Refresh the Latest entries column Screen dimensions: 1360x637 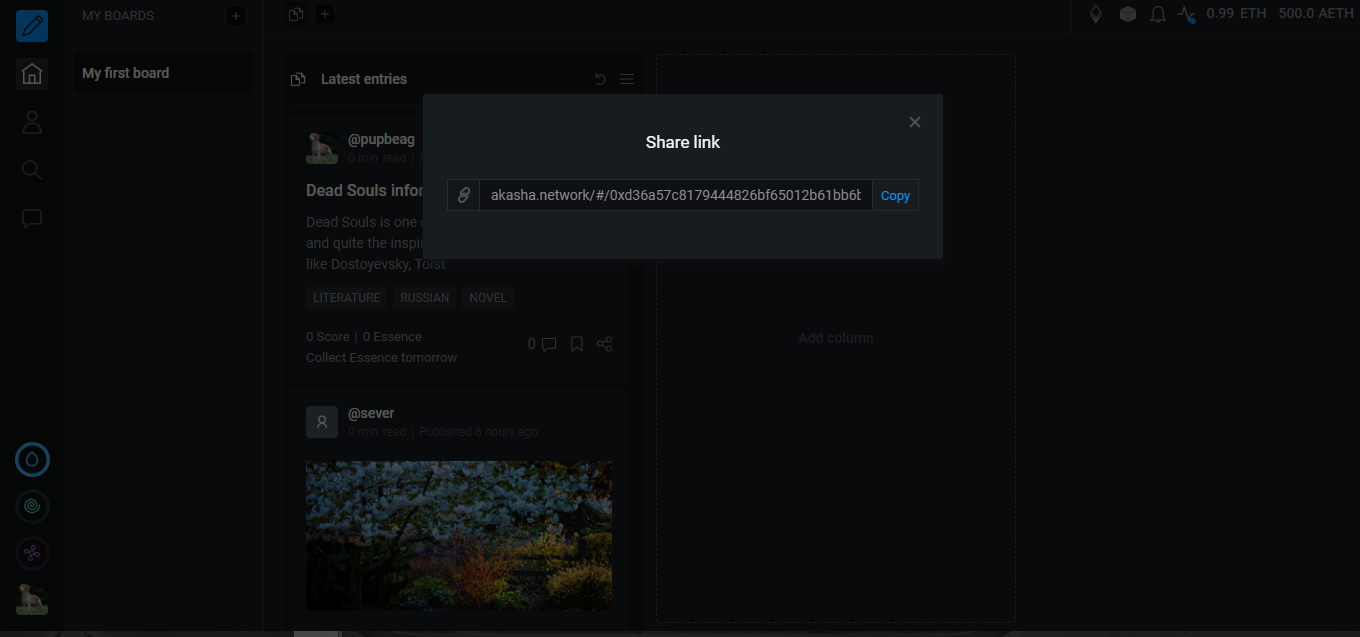tap(600, 79)
